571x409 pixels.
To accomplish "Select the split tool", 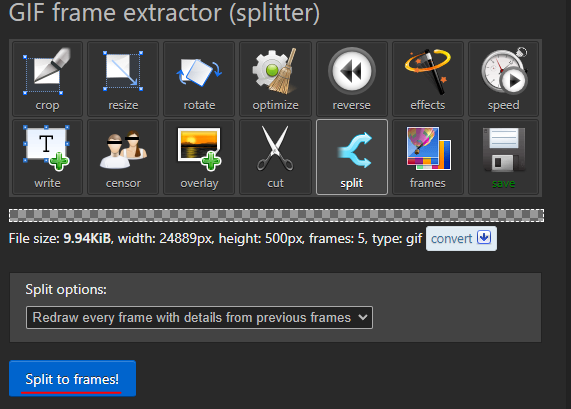I will click(x=351, y=157).
